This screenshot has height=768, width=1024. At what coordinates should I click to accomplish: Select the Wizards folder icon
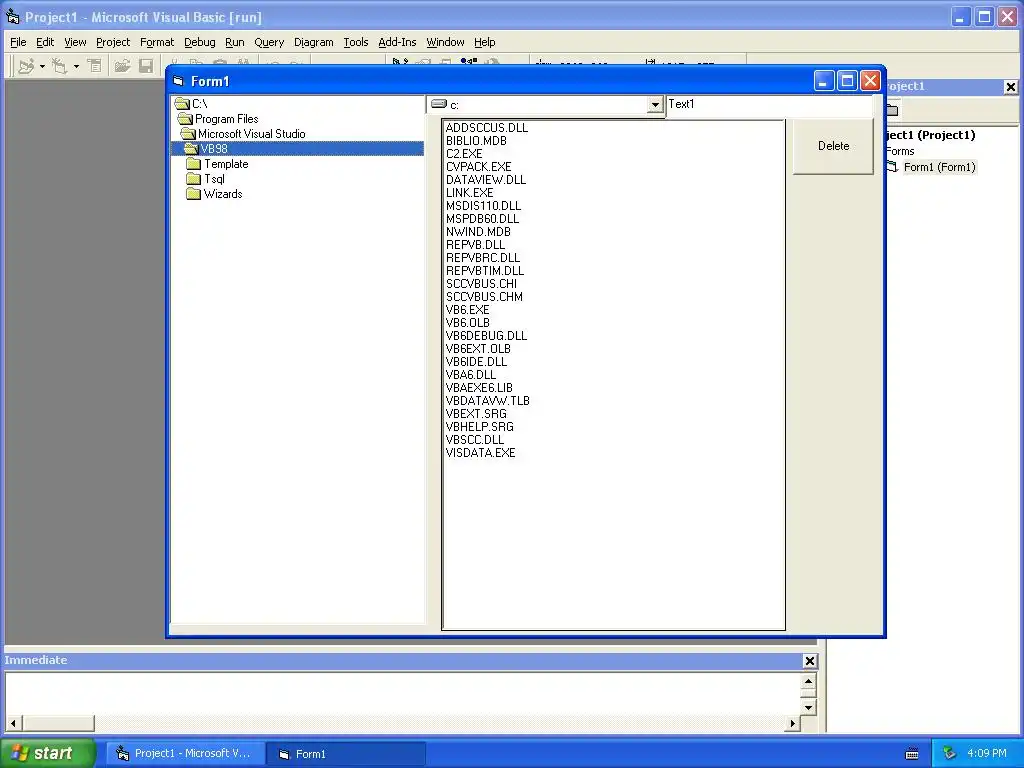193,194
